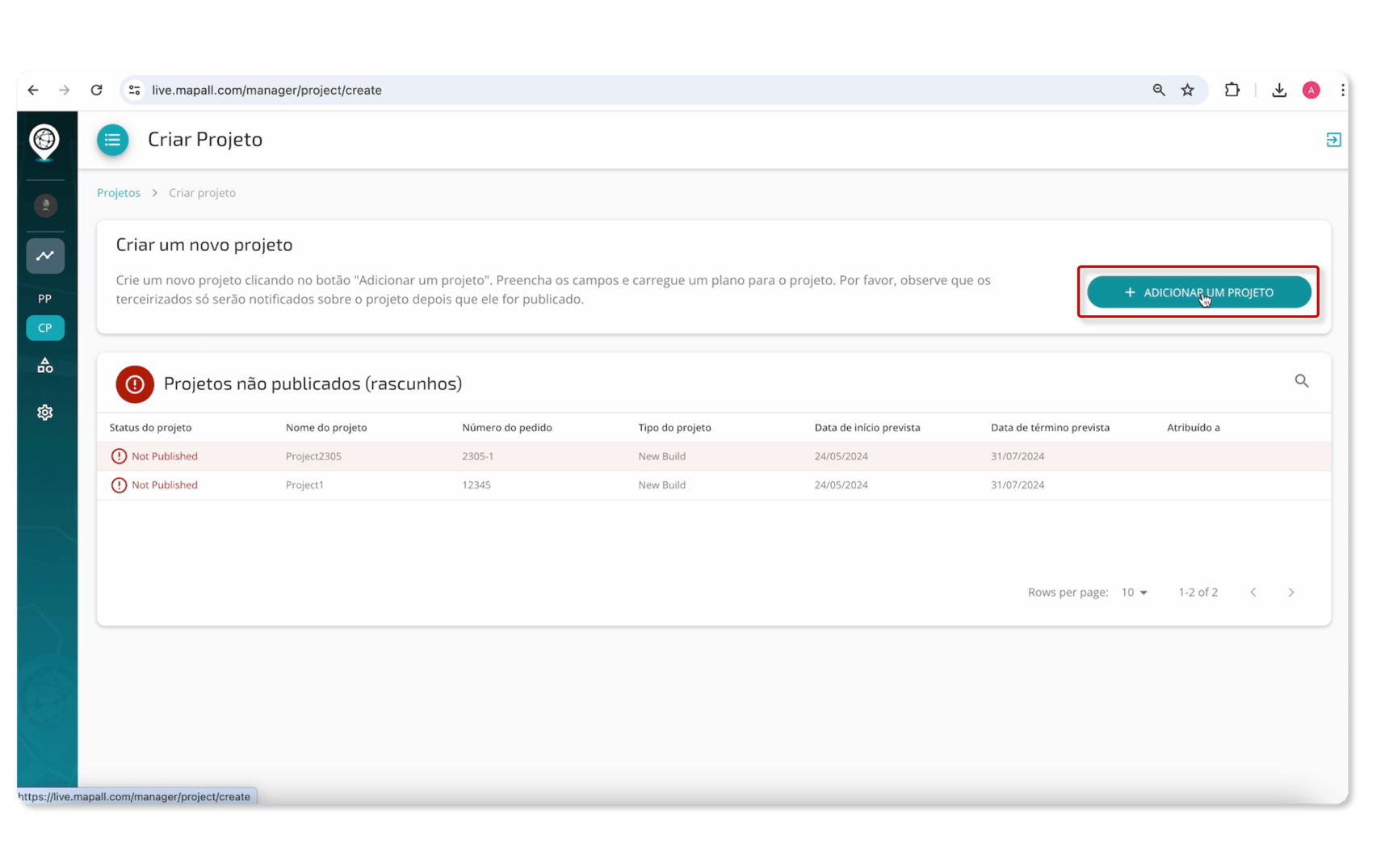Open browser extensions puzzle icon
Viewport: 1389px width, 868px height.
[x=1232, y=90]
